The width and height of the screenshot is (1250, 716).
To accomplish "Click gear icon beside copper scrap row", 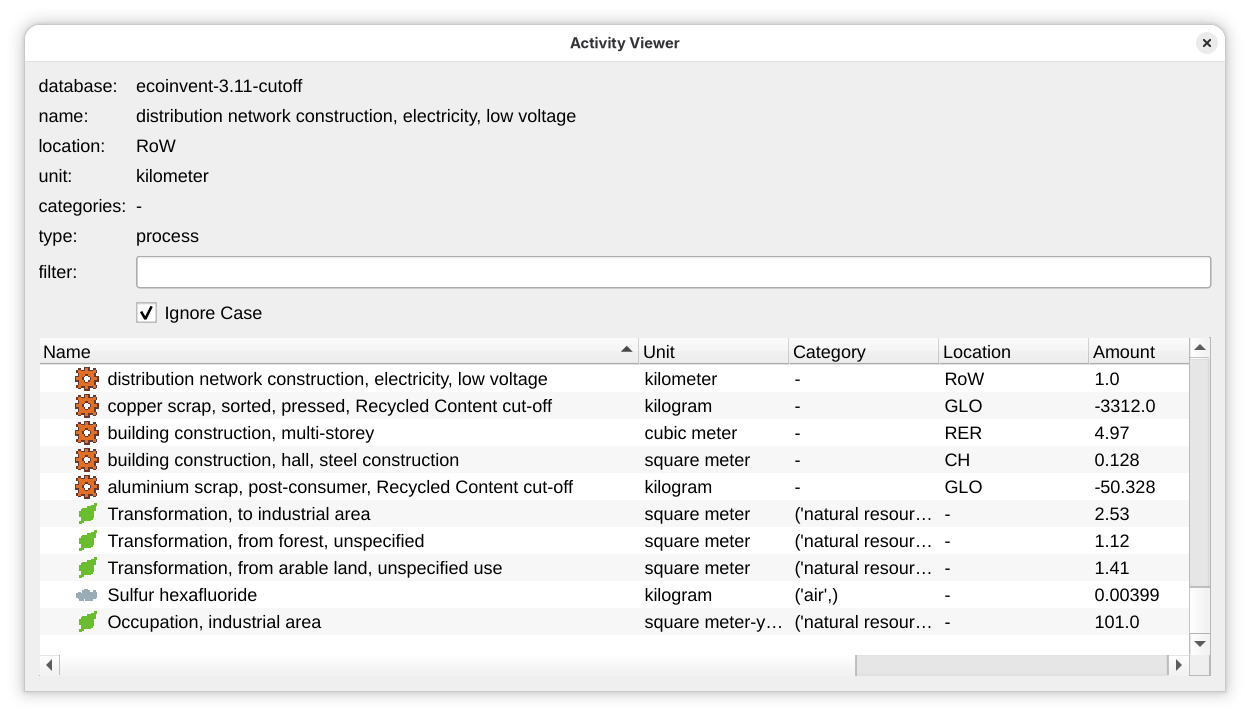I will 87,406.
